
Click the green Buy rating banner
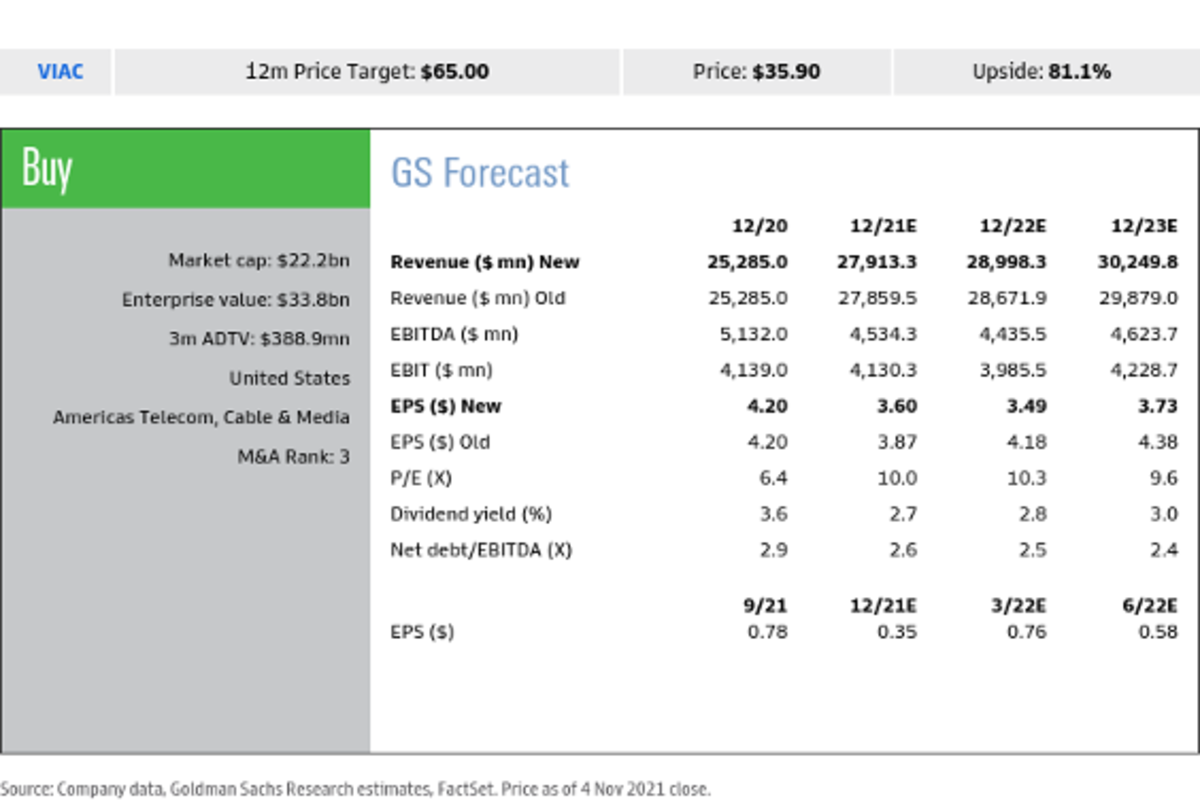point(186,168)
